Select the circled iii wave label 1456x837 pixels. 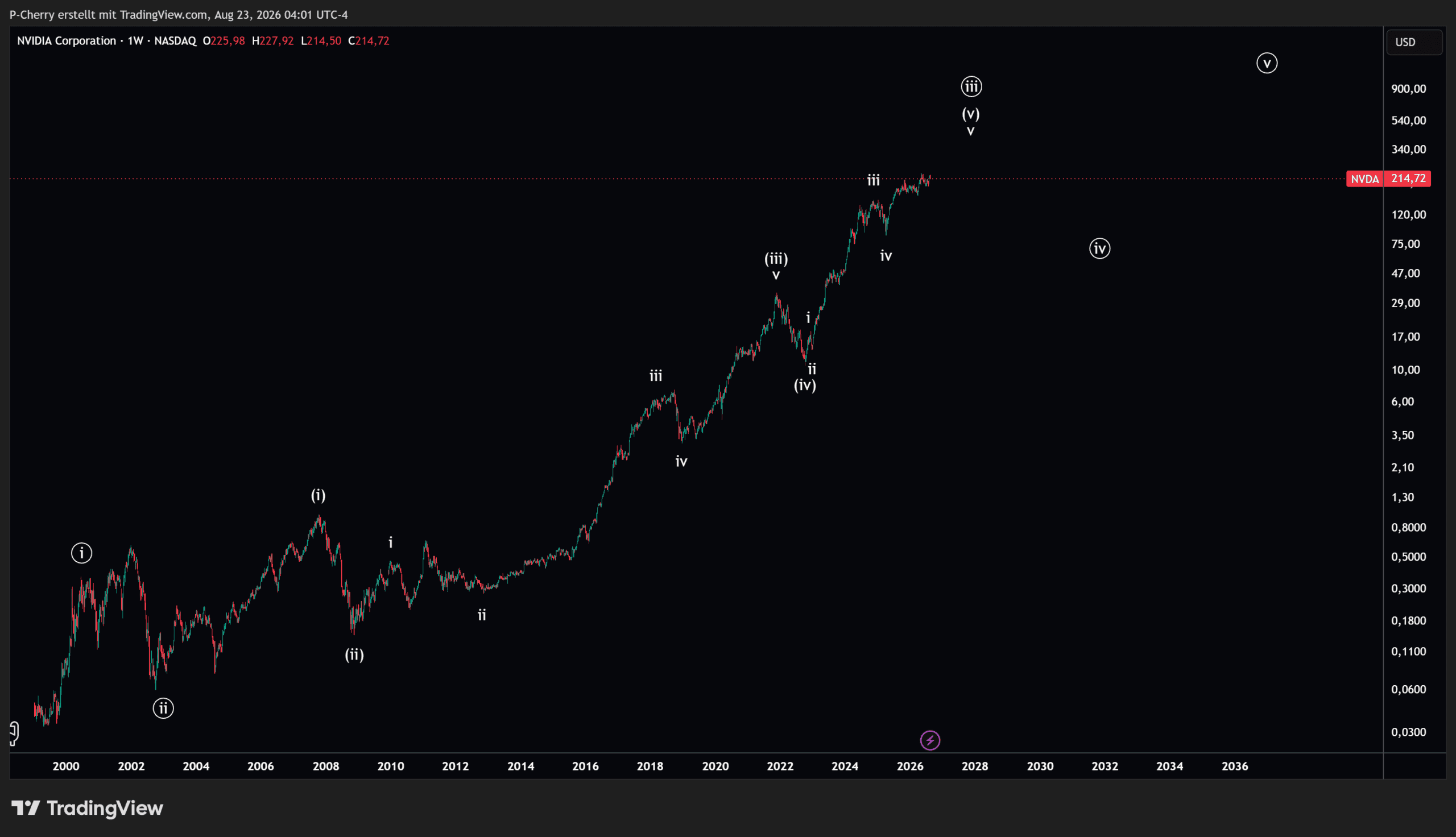971,87
